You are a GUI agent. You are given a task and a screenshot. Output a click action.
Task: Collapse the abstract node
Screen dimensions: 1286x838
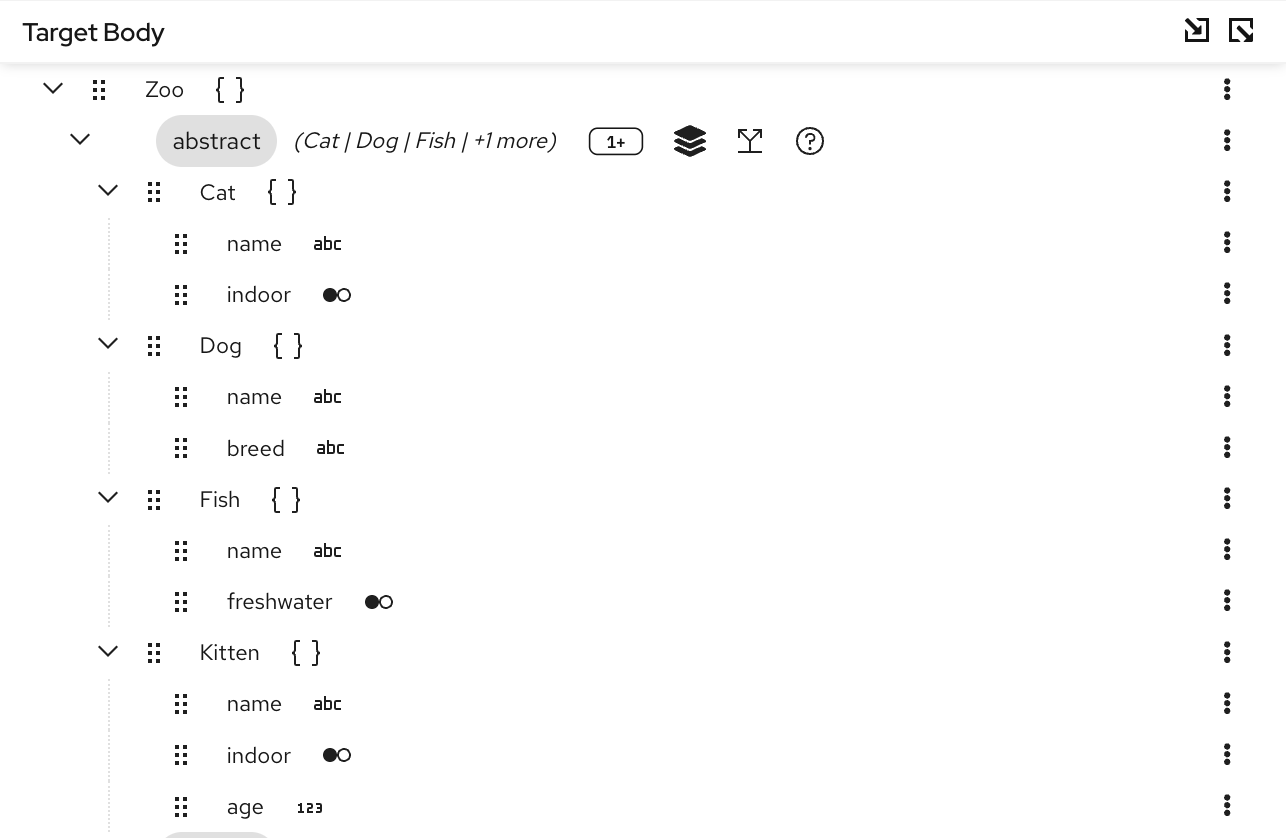(80, 140)
